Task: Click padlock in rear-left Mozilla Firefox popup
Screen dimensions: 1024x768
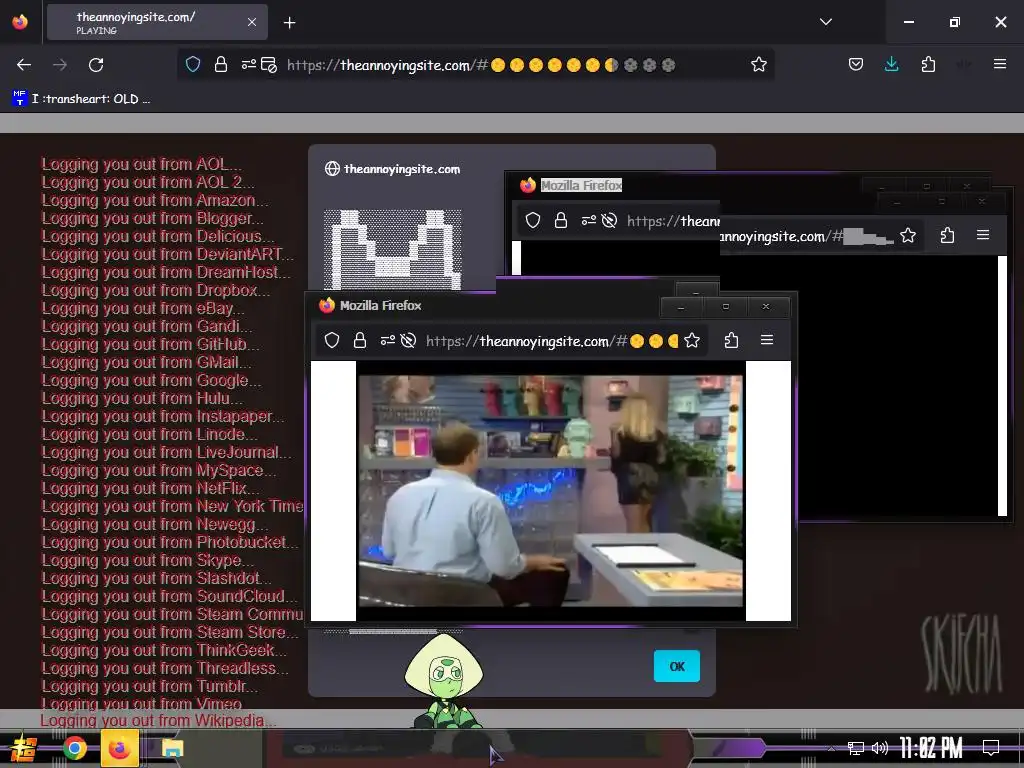Action: [561, 221]
